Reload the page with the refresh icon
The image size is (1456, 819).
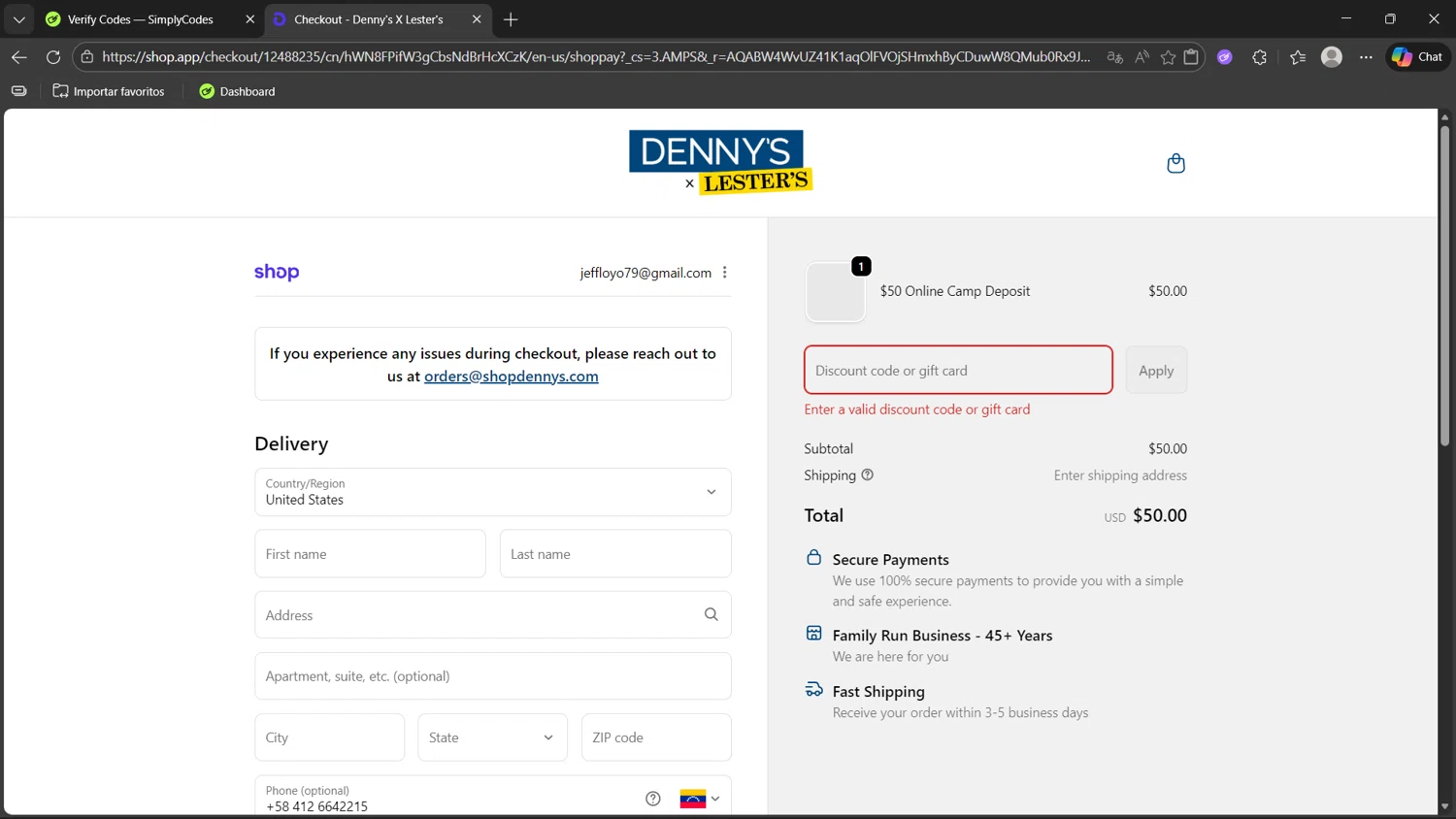pos(53,57)
